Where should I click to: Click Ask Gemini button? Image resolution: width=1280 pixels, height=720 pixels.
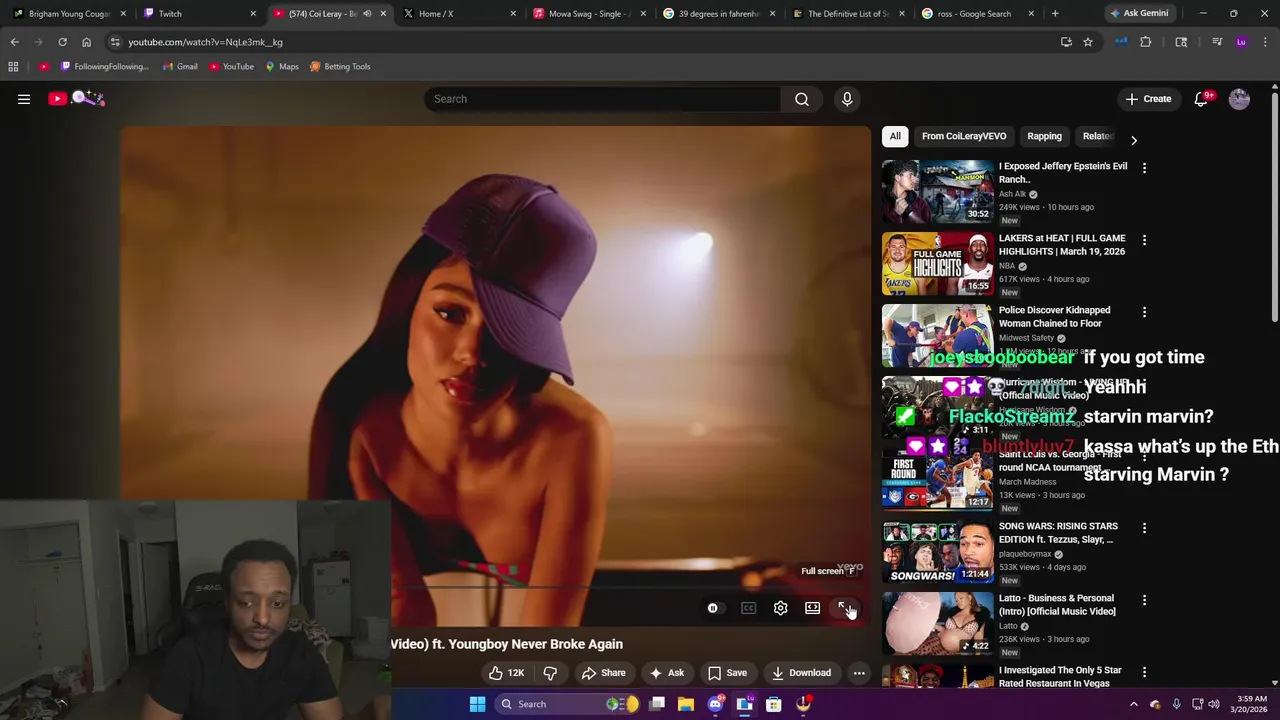1139,14
